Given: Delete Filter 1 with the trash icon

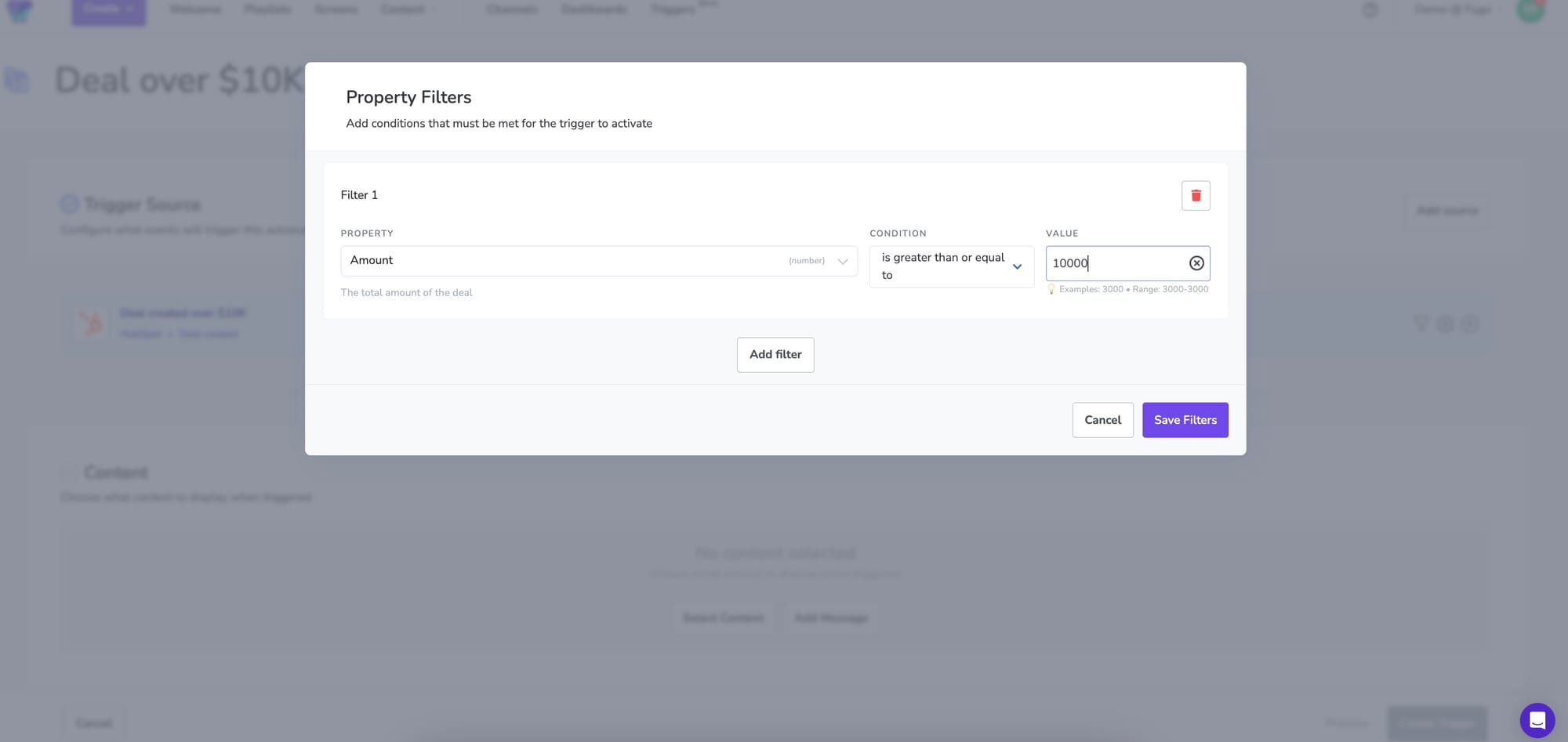Looking at the screenshot, I should (1196, 196).
